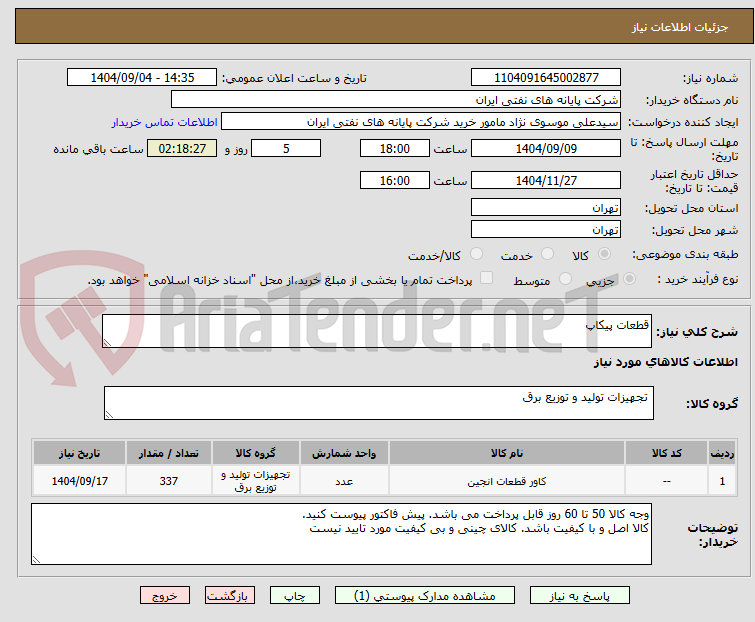This screenshot has width=755, height=622.
Task: Open اطلاعات تماس خریدار link
Action: point(165,122)
